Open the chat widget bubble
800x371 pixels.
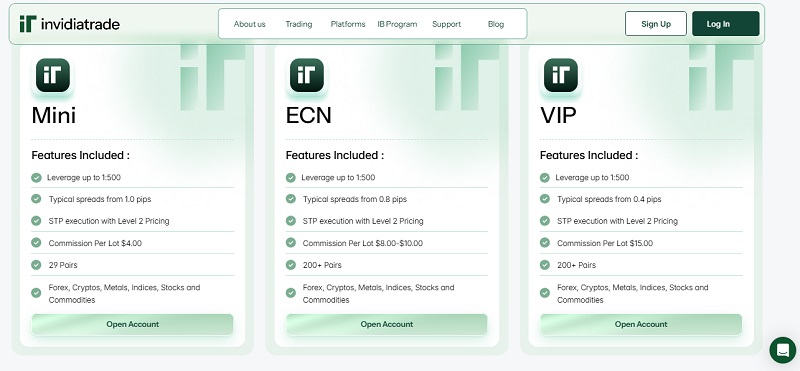tap(783, 350)
